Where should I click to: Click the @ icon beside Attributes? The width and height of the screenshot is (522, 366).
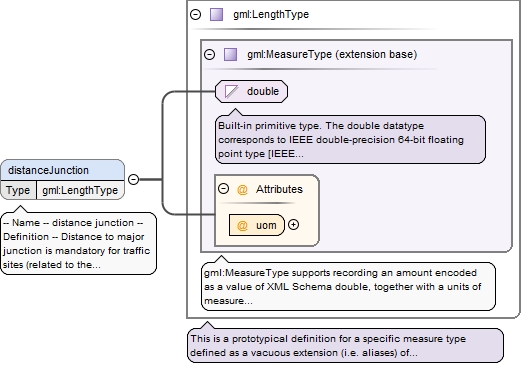242,189
